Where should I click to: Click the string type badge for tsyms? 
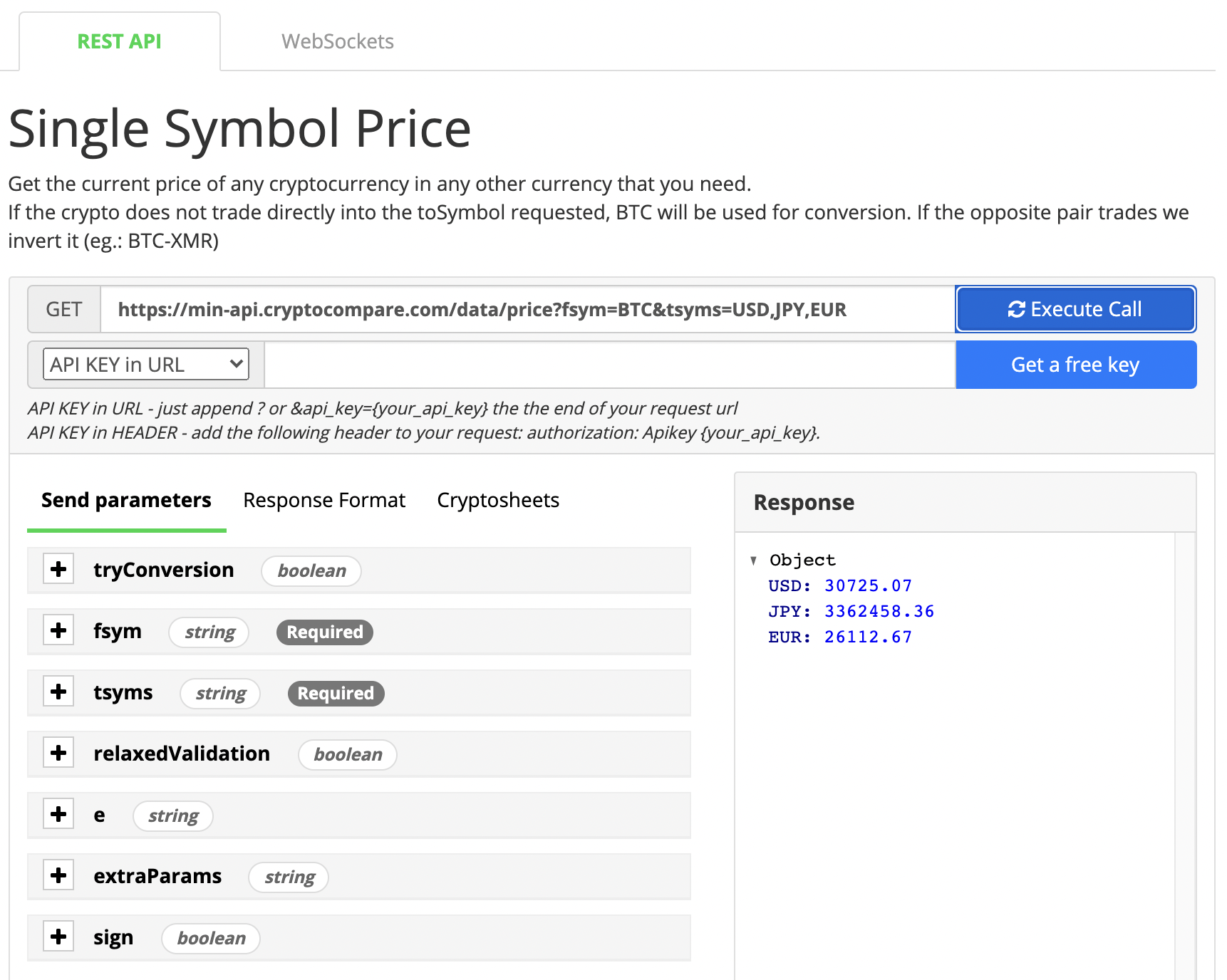[220, 693]
